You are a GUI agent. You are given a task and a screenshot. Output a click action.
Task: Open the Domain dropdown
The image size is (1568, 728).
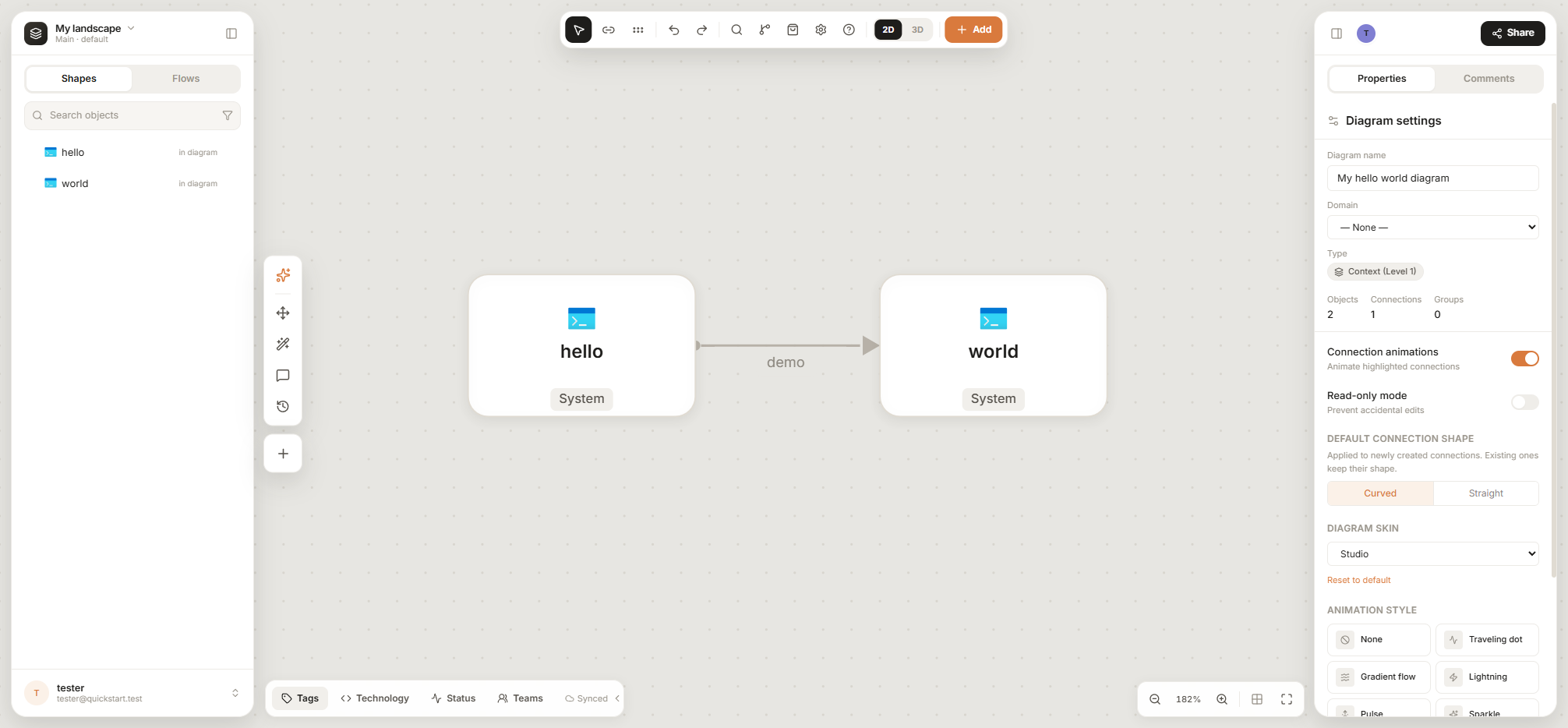click(x=1432, y=227)
